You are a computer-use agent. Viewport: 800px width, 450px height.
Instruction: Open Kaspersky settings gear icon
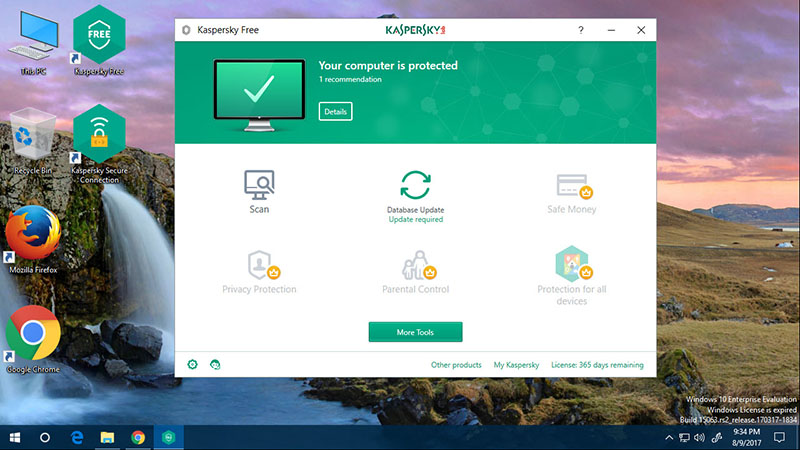(x=192, y=364)
